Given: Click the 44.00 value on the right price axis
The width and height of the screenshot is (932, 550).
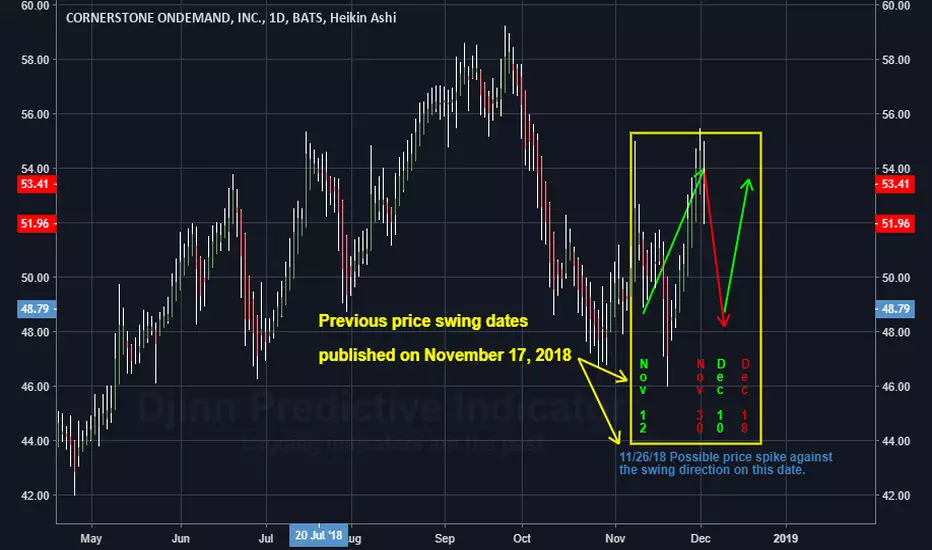Looking at the screenshot, I should pyautogui.click(x=896, y=441).
